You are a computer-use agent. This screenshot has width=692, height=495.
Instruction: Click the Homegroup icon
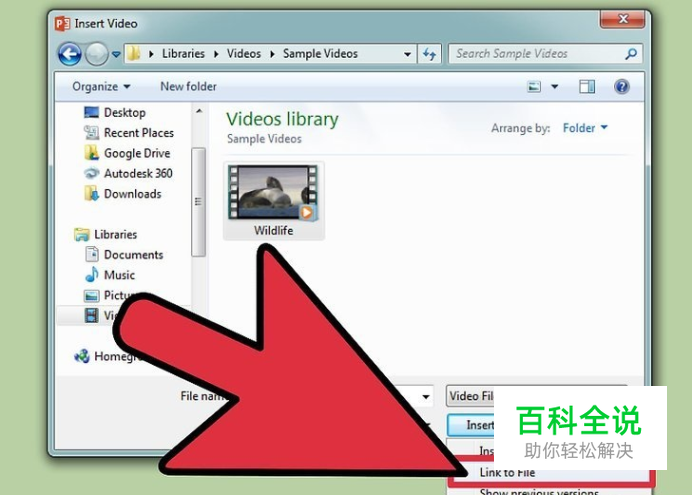(x=82, y=356)
